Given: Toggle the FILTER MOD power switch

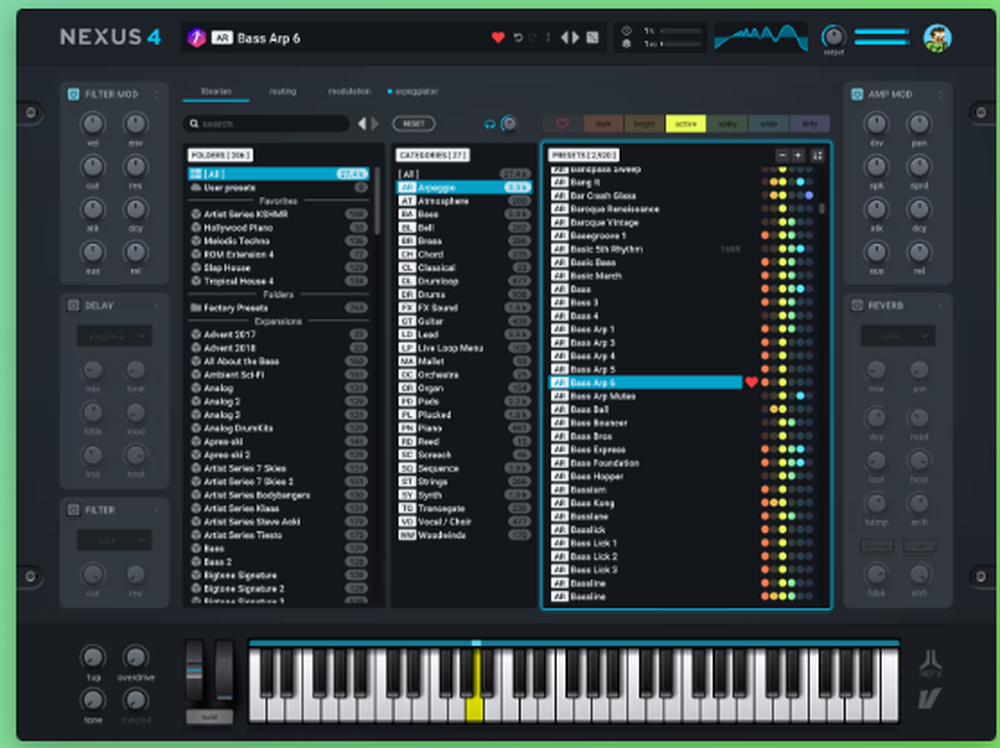Looking at the screenshot, I should (x=73, y=94).
